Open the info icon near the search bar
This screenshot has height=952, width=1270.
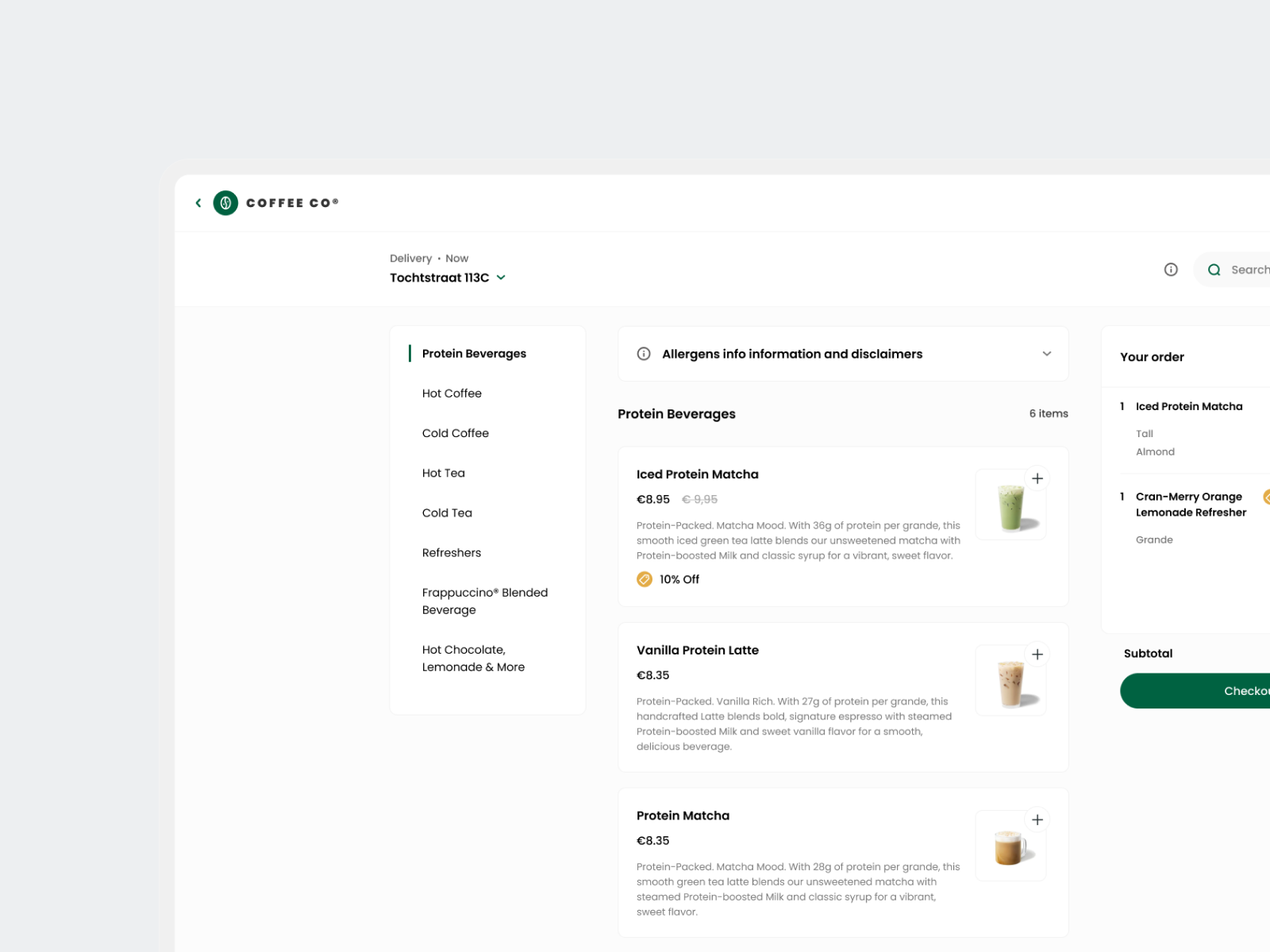[x=1171, y=269]
